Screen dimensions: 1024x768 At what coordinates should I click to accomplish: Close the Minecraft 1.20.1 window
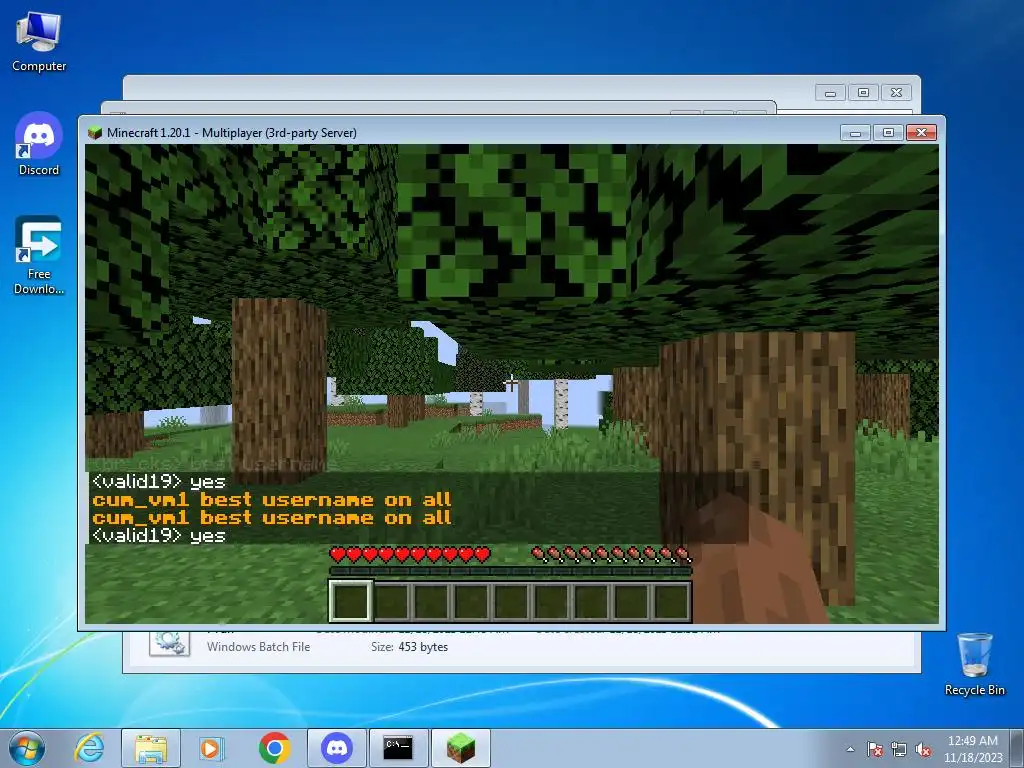(x=921, y=133)
